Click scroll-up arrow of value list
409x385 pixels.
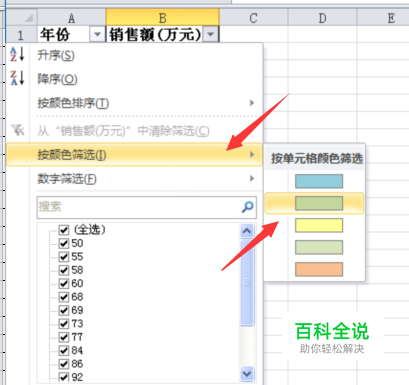247,231
